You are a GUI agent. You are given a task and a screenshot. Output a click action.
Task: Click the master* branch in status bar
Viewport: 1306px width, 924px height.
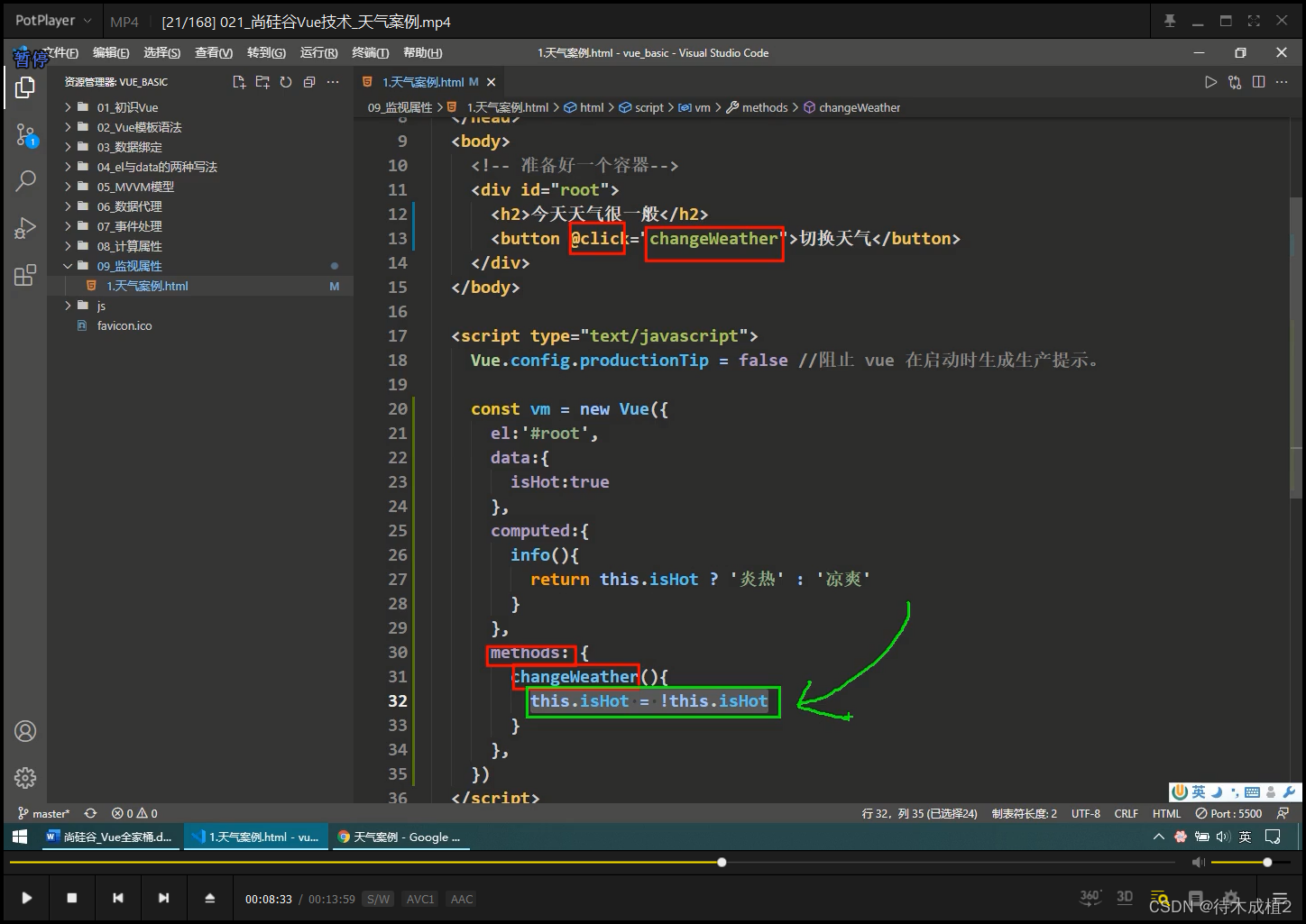[x=43, y=813]
